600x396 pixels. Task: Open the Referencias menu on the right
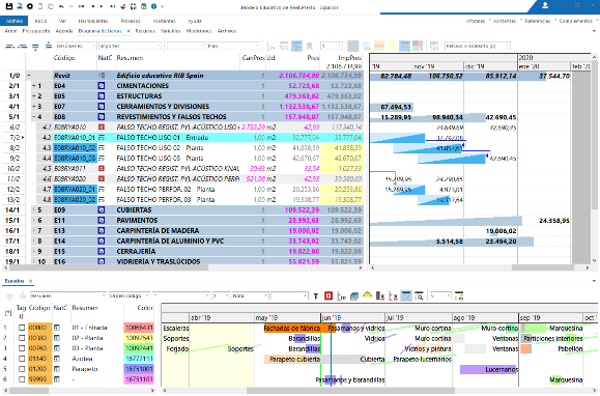pyautogui.click(x=537, y=21)
